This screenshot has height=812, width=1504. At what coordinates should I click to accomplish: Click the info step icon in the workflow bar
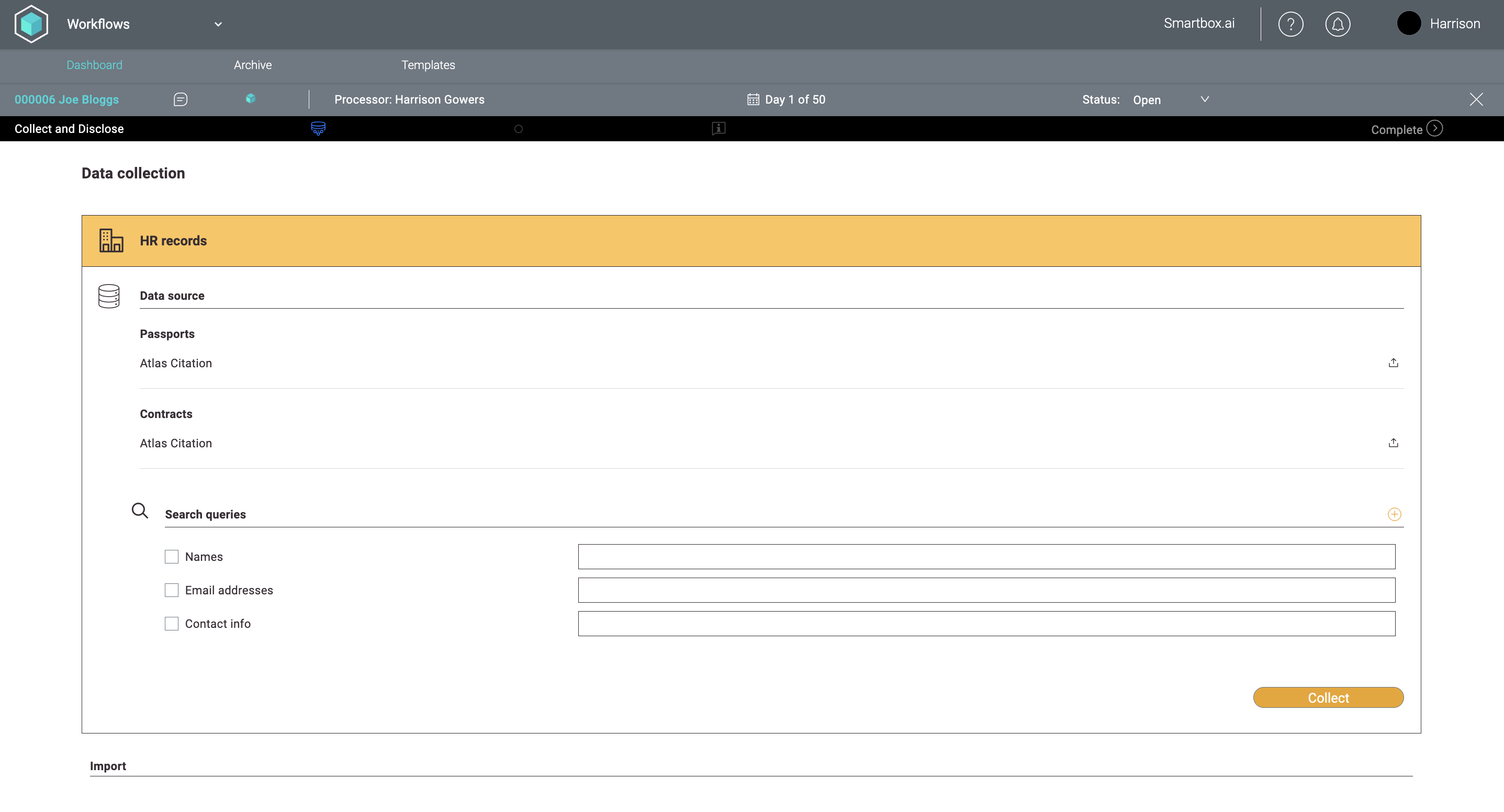[x=719, y=128]
